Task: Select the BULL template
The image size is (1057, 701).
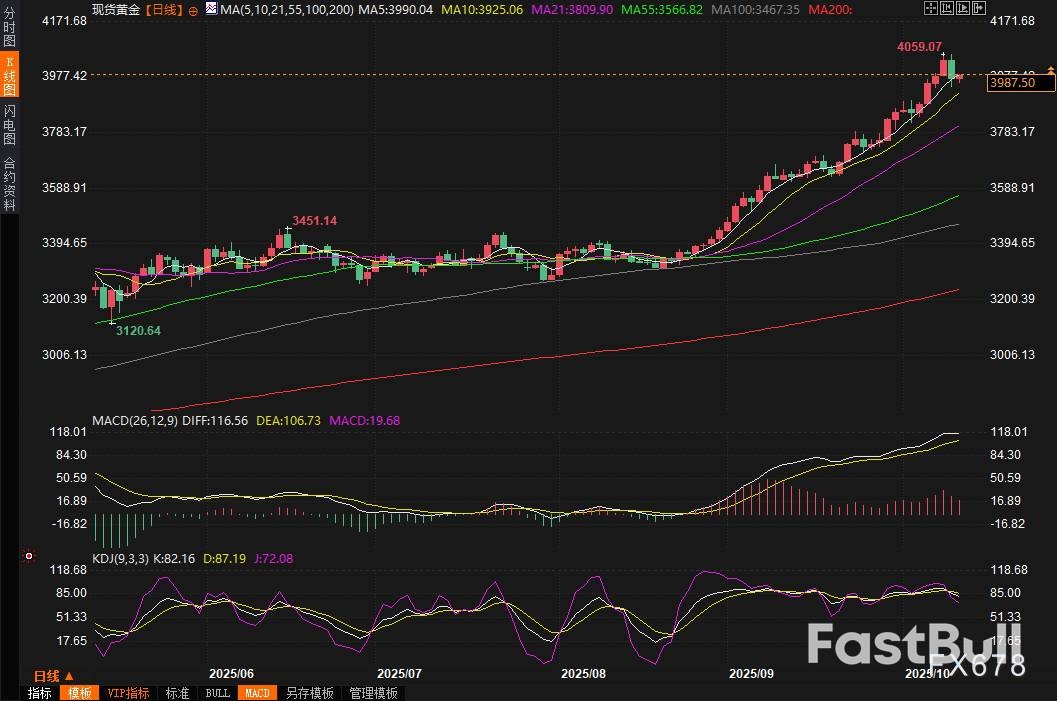Action: [217, 693]
